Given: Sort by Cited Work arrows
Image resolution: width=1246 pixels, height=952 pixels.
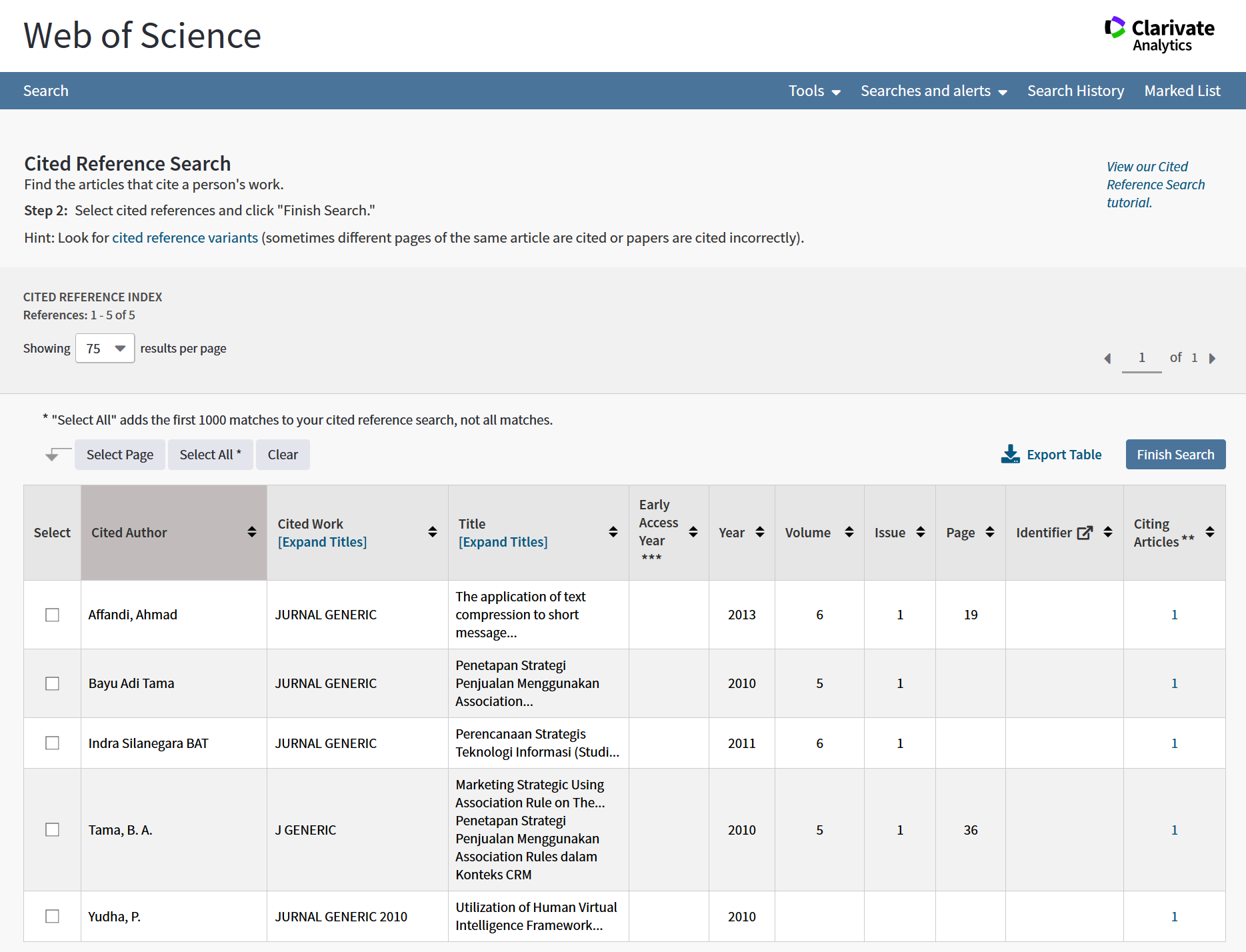Looking at the screenshot, I should pyautogui.click(x=432, y=532).
